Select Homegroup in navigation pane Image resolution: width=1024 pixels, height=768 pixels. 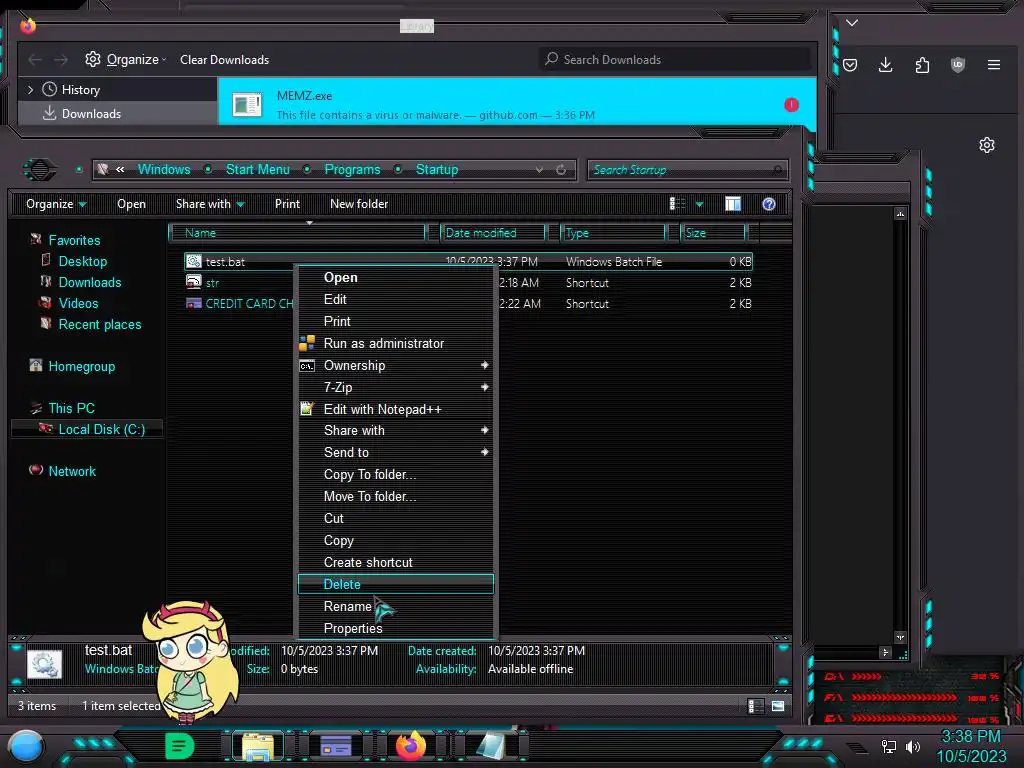pyautogui.click(x=82, y=366)
